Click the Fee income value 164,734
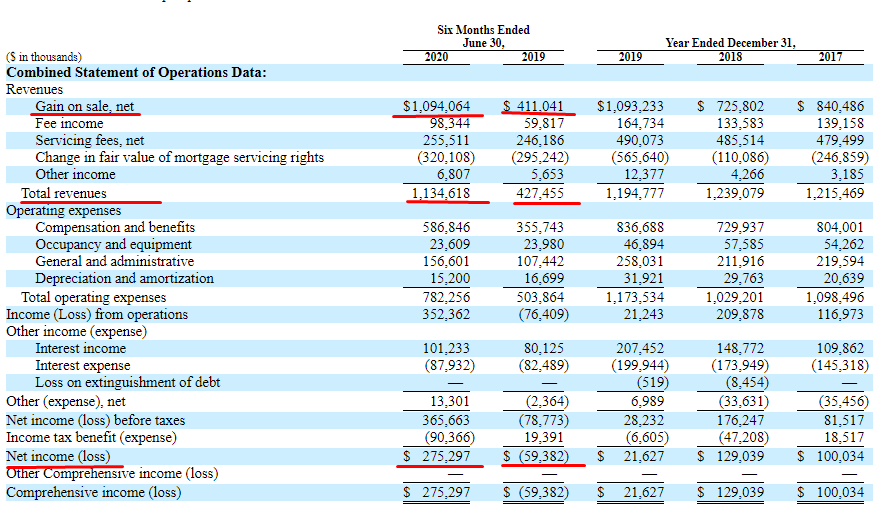 point(640,123)
